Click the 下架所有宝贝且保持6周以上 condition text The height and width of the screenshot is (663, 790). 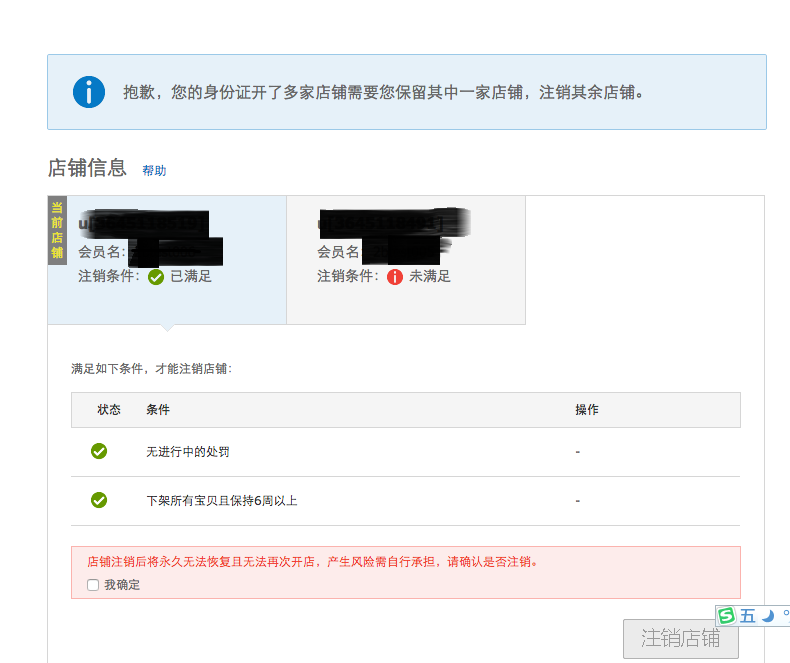(222, 500)
